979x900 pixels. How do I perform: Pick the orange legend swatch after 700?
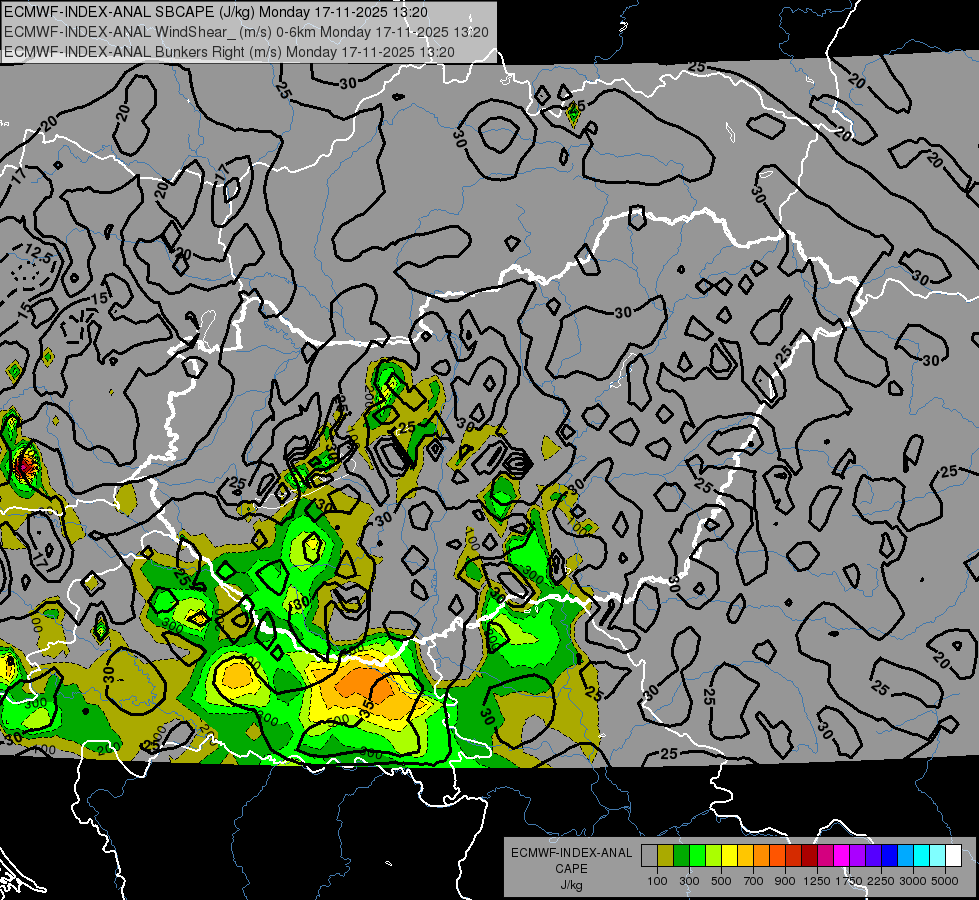click(x=762, y=856)
